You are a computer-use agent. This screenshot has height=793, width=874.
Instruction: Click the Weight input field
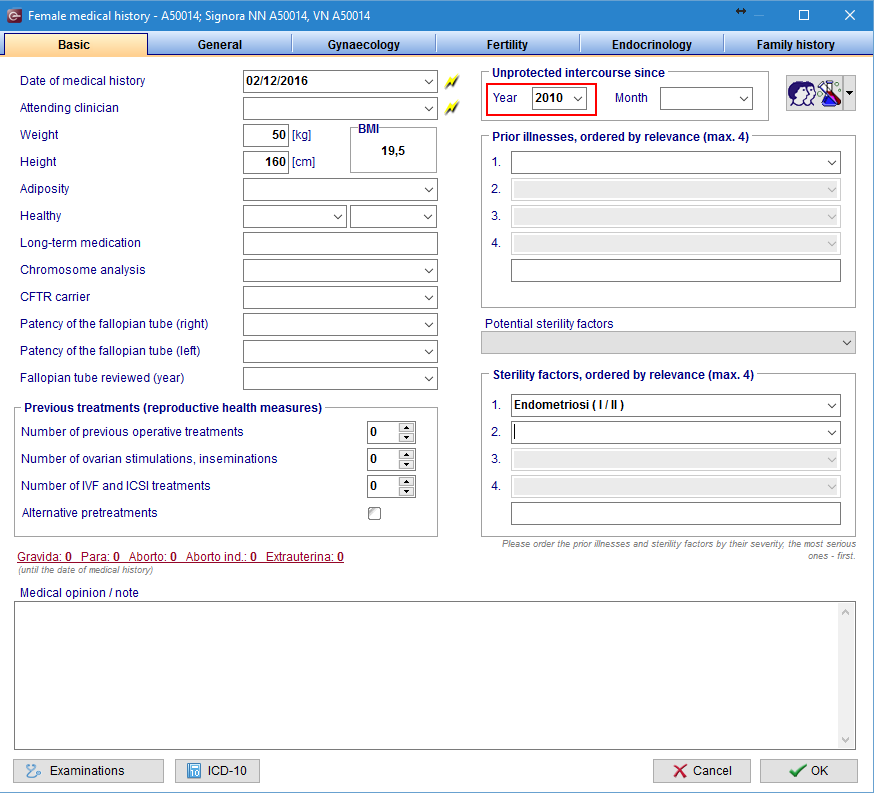[266, 135]
